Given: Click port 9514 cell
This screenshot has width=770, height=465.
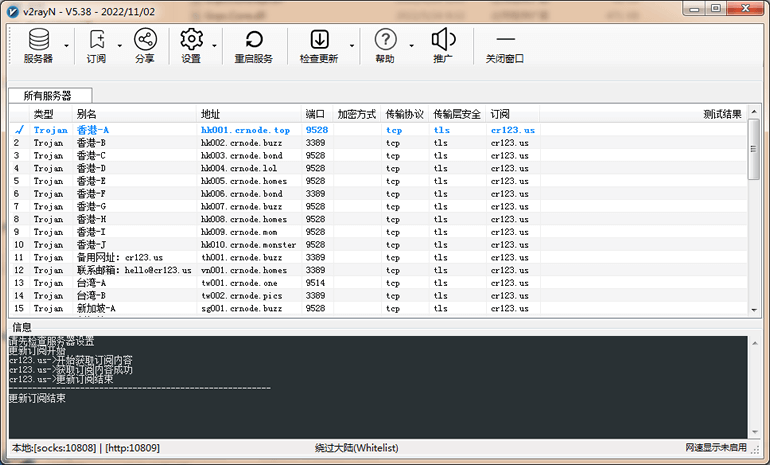Looking at the screenshot, I should (315, 283).
